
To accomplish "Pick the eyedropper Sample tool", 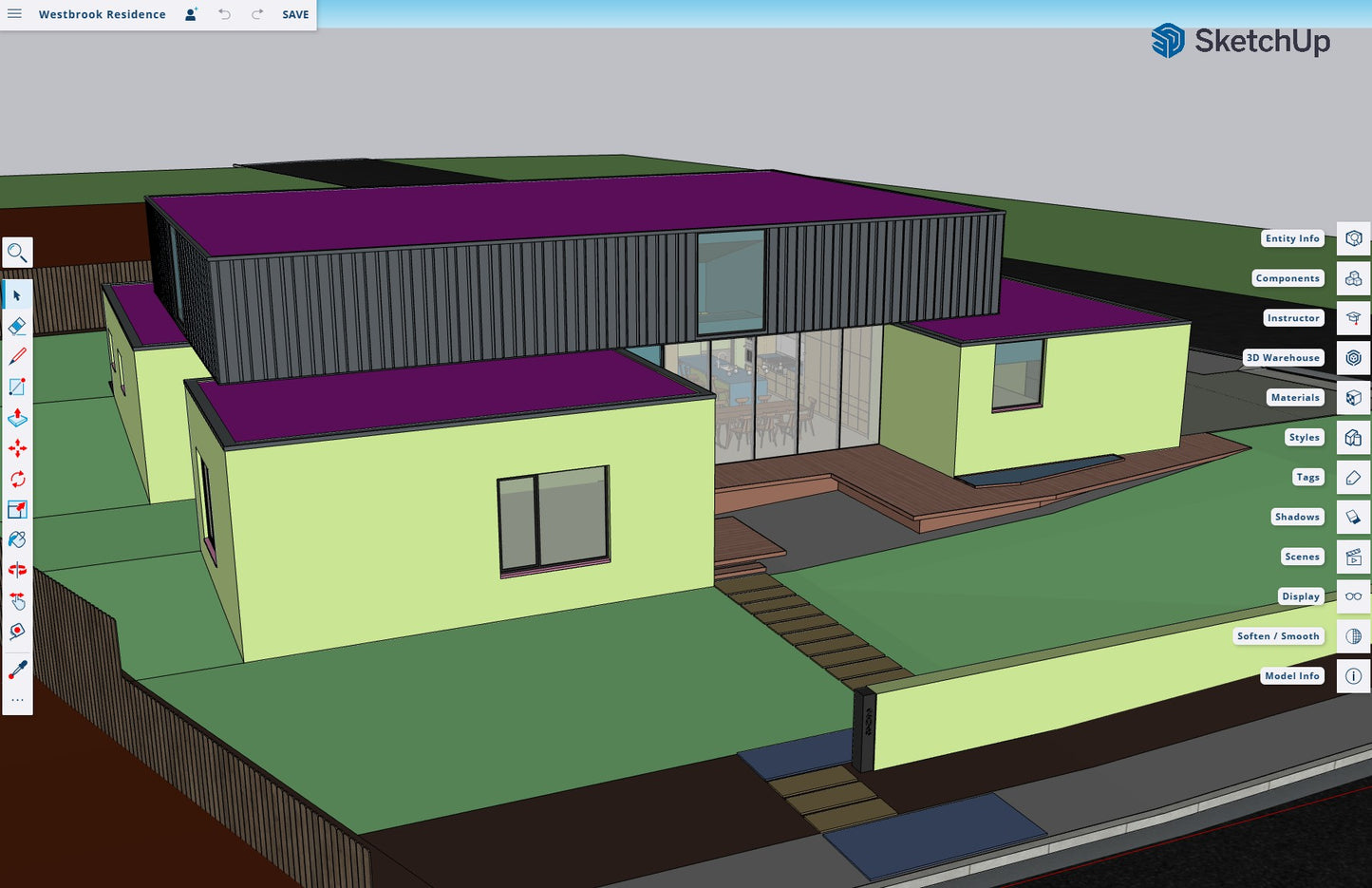I will pyautogui.click(x=17, y=671).
